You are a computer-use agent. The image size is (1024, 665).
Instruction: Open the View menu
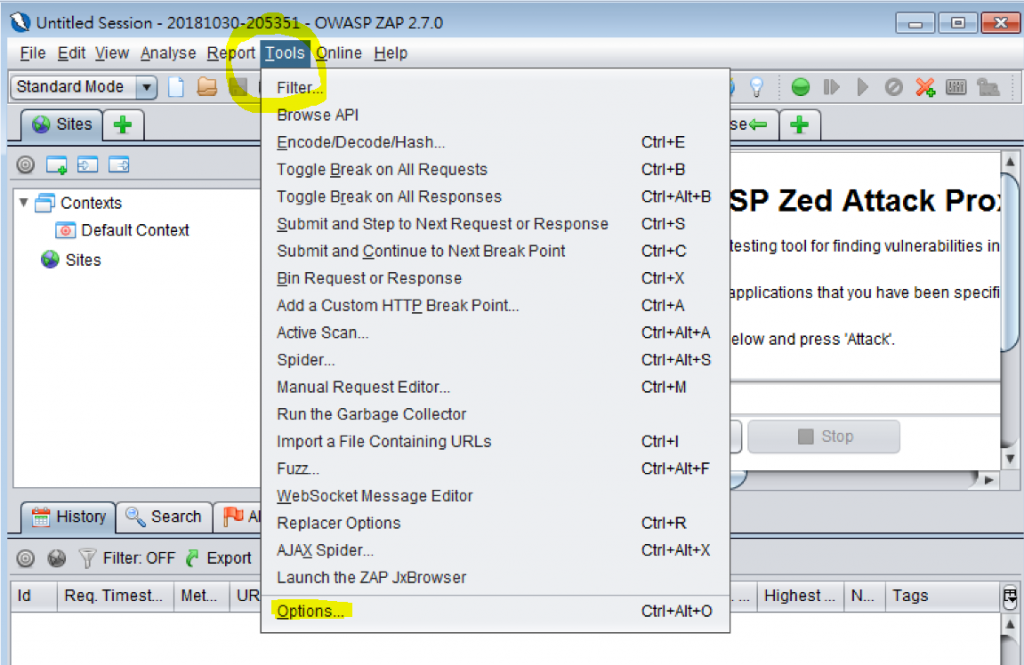coord(112,53)
